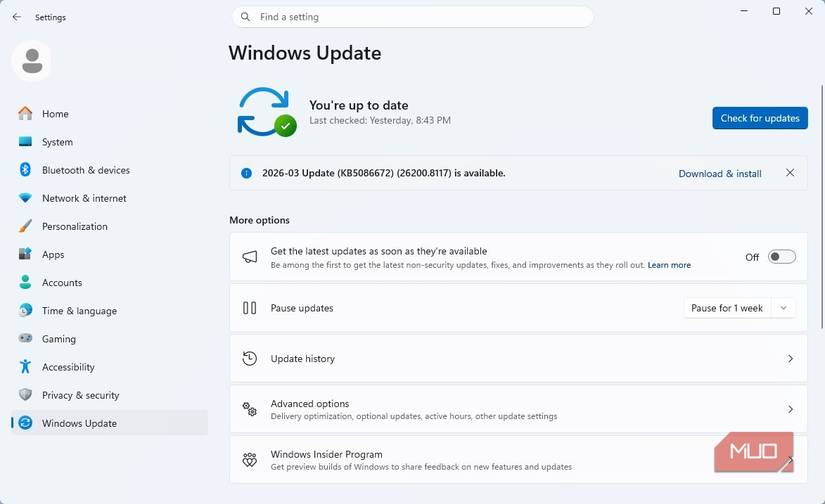Maximize the Settings window

pos(776,11)
